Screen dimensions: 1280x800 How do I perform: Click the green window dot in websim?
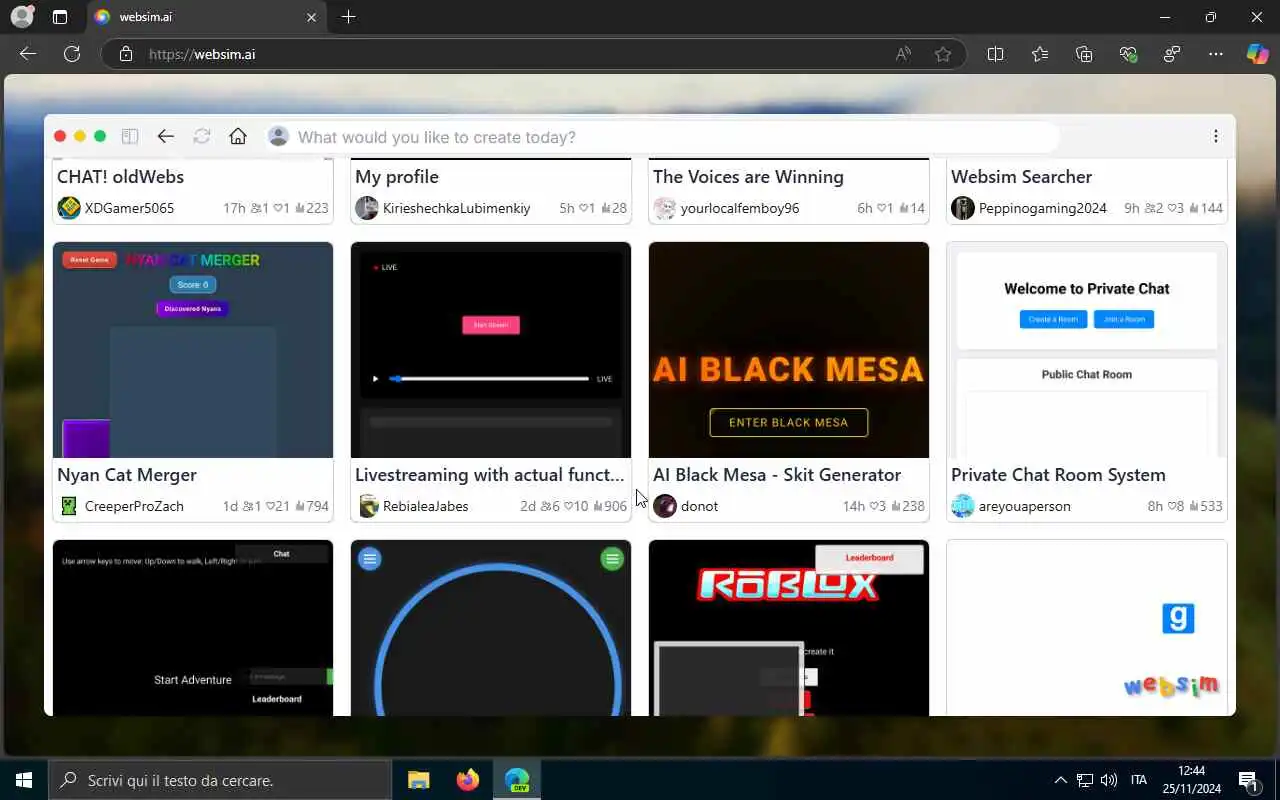coord(100,137)
